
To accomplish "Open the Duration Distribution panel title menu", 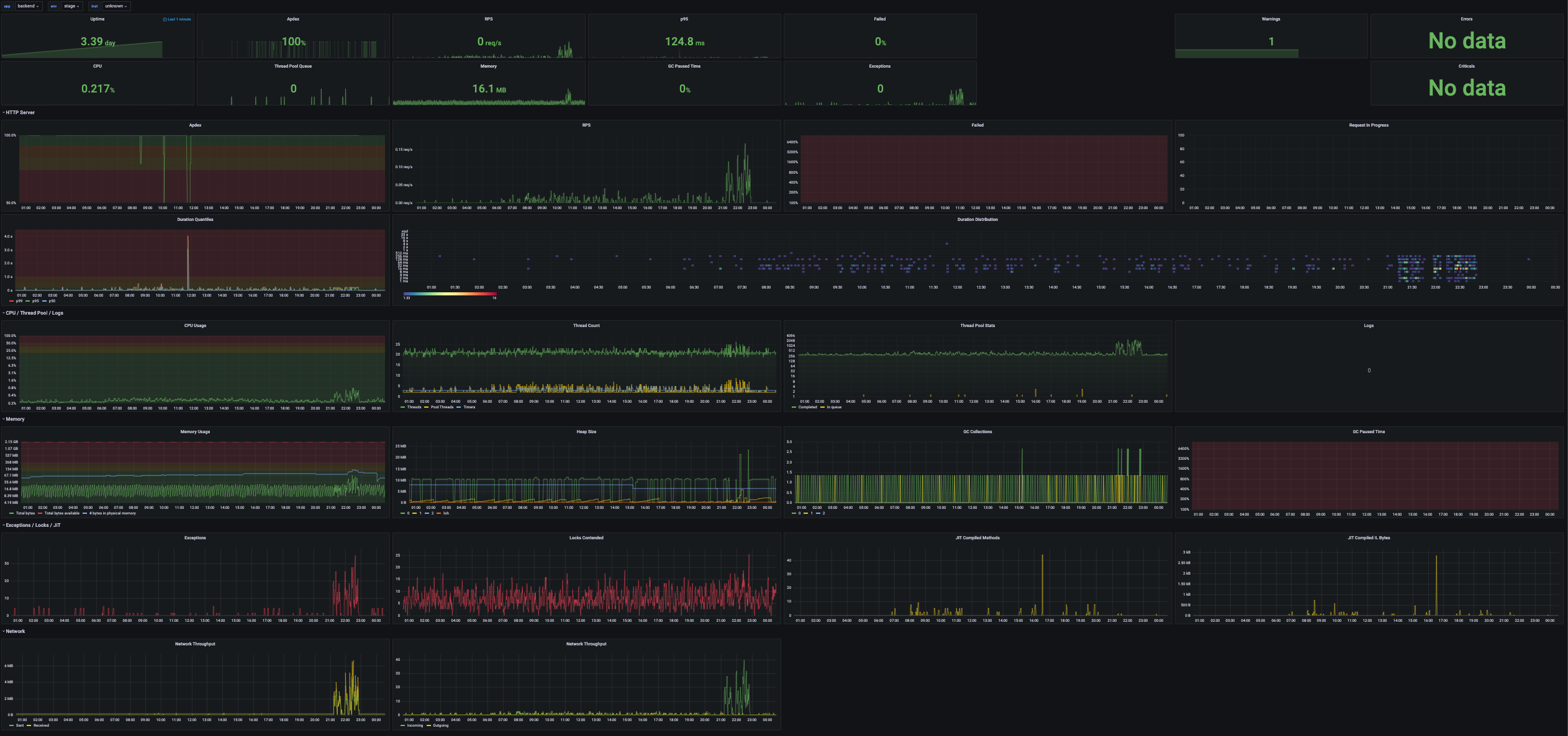I will tap(977, 219).
